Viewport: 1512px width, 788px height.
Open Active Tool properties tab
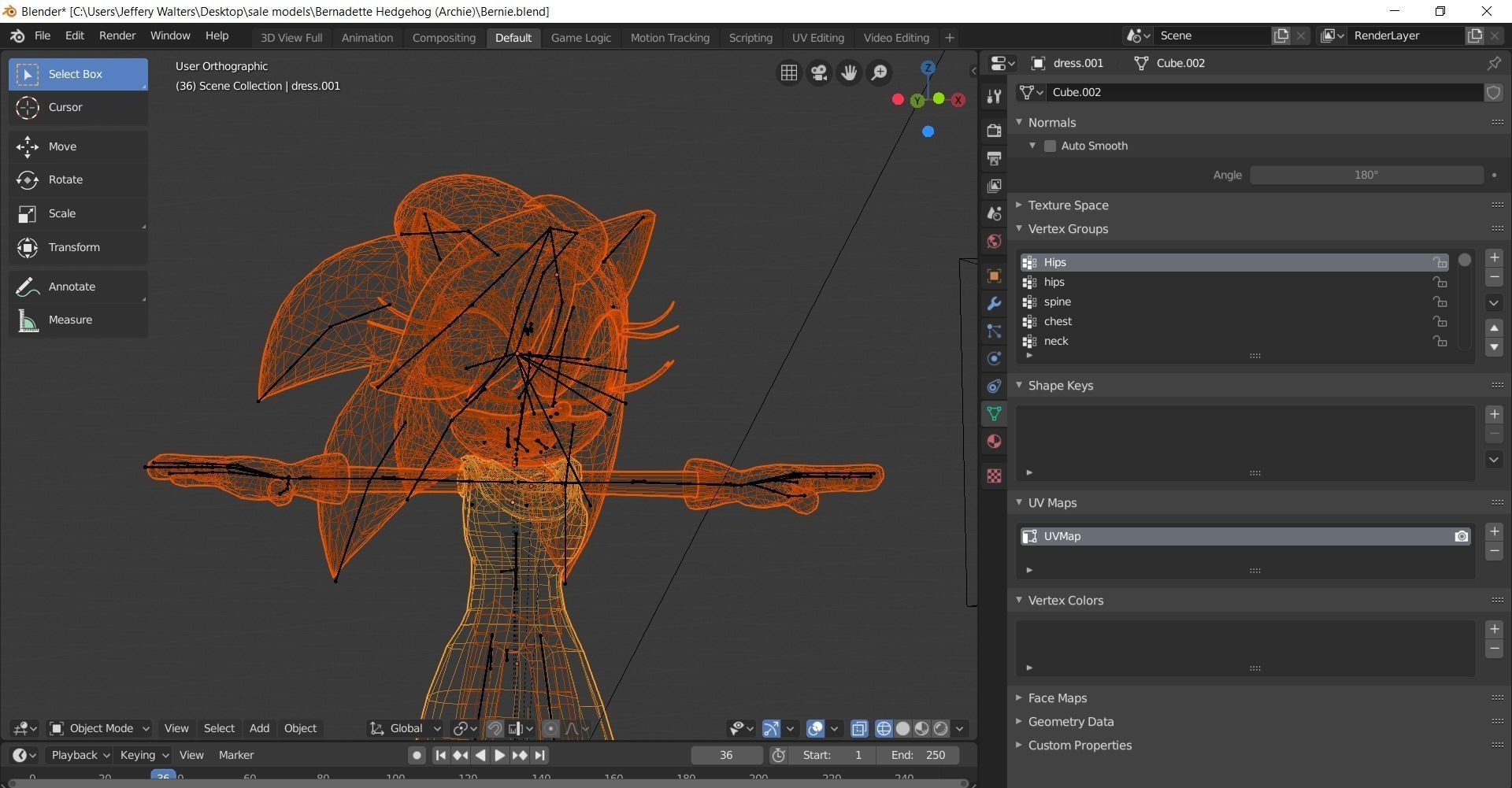pos(994,96)
